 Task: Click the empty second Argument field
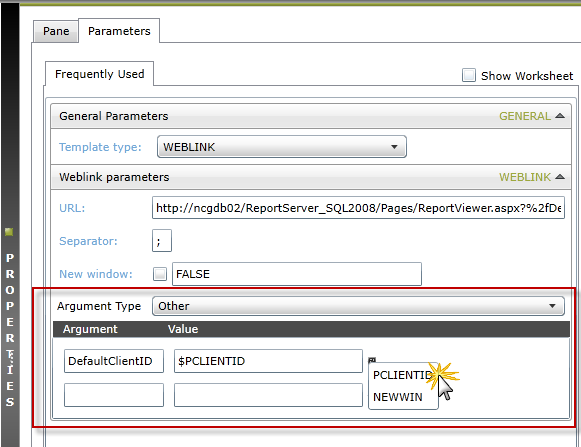[114, 395]
